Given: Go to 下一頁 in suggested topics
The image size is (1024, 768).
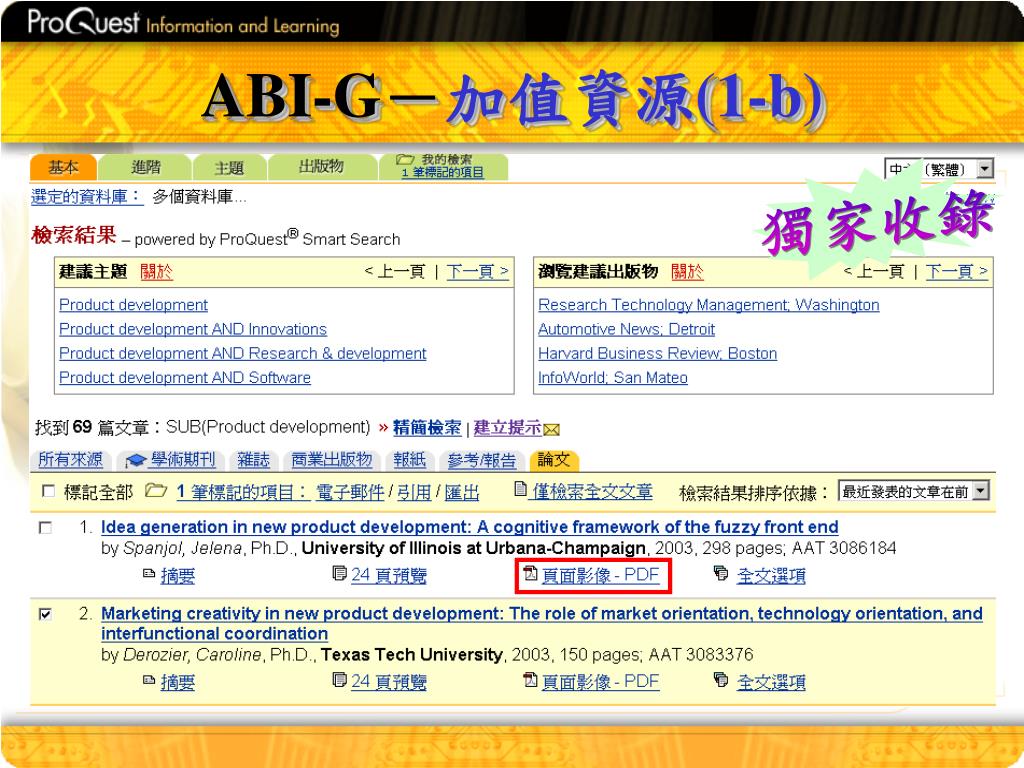Looking at the screenshot, I should [x=477, y=272].
